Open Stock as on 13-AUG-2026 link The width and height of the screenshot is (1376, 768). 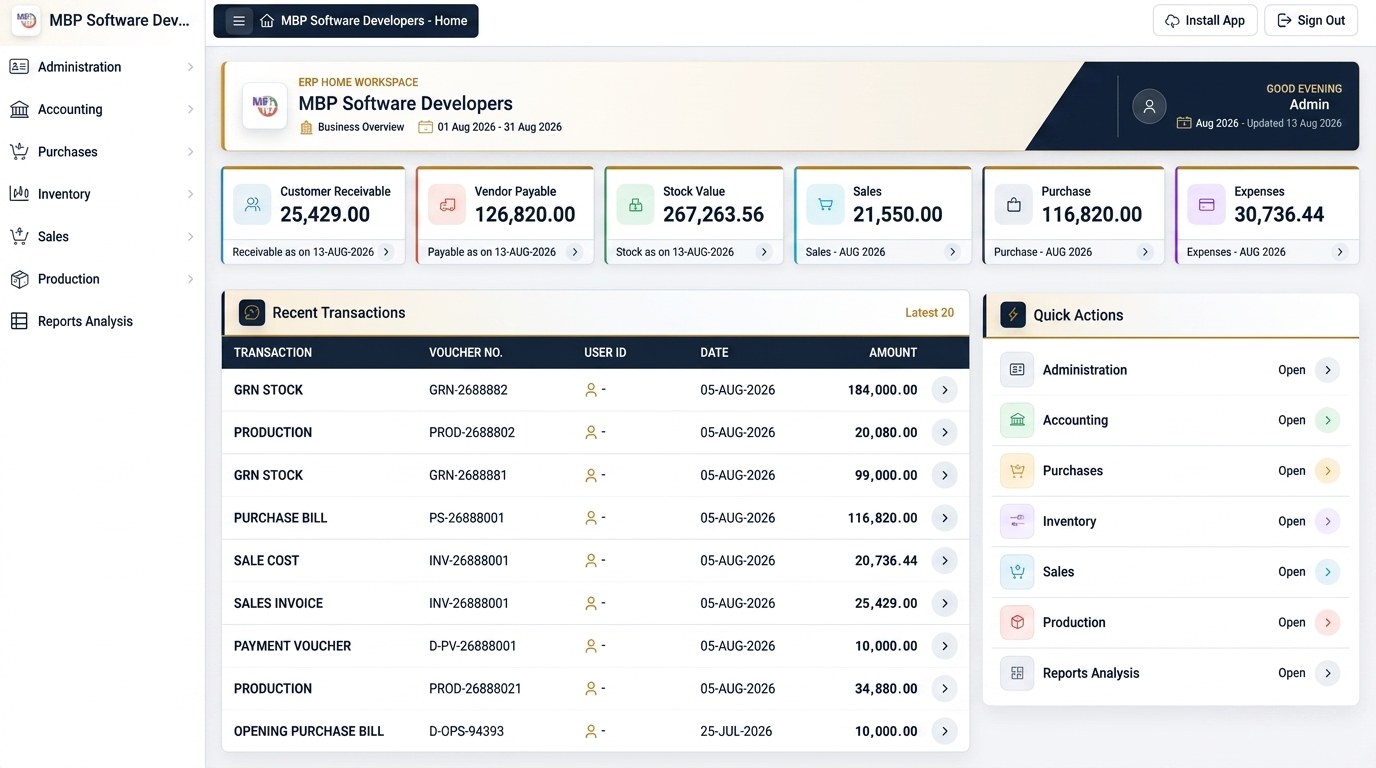point(694,252)
